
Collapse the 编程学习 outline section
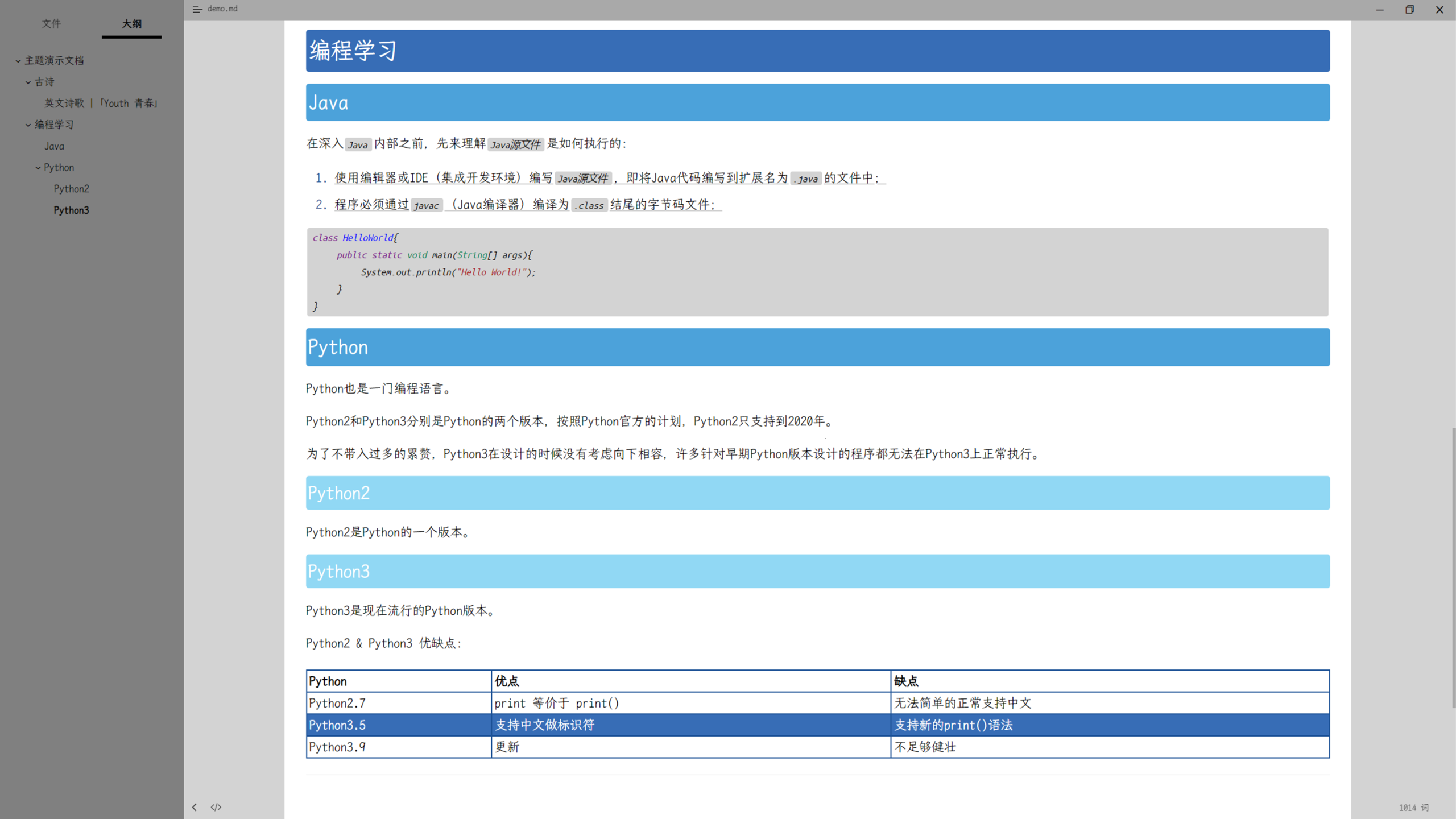coord(28,125)
